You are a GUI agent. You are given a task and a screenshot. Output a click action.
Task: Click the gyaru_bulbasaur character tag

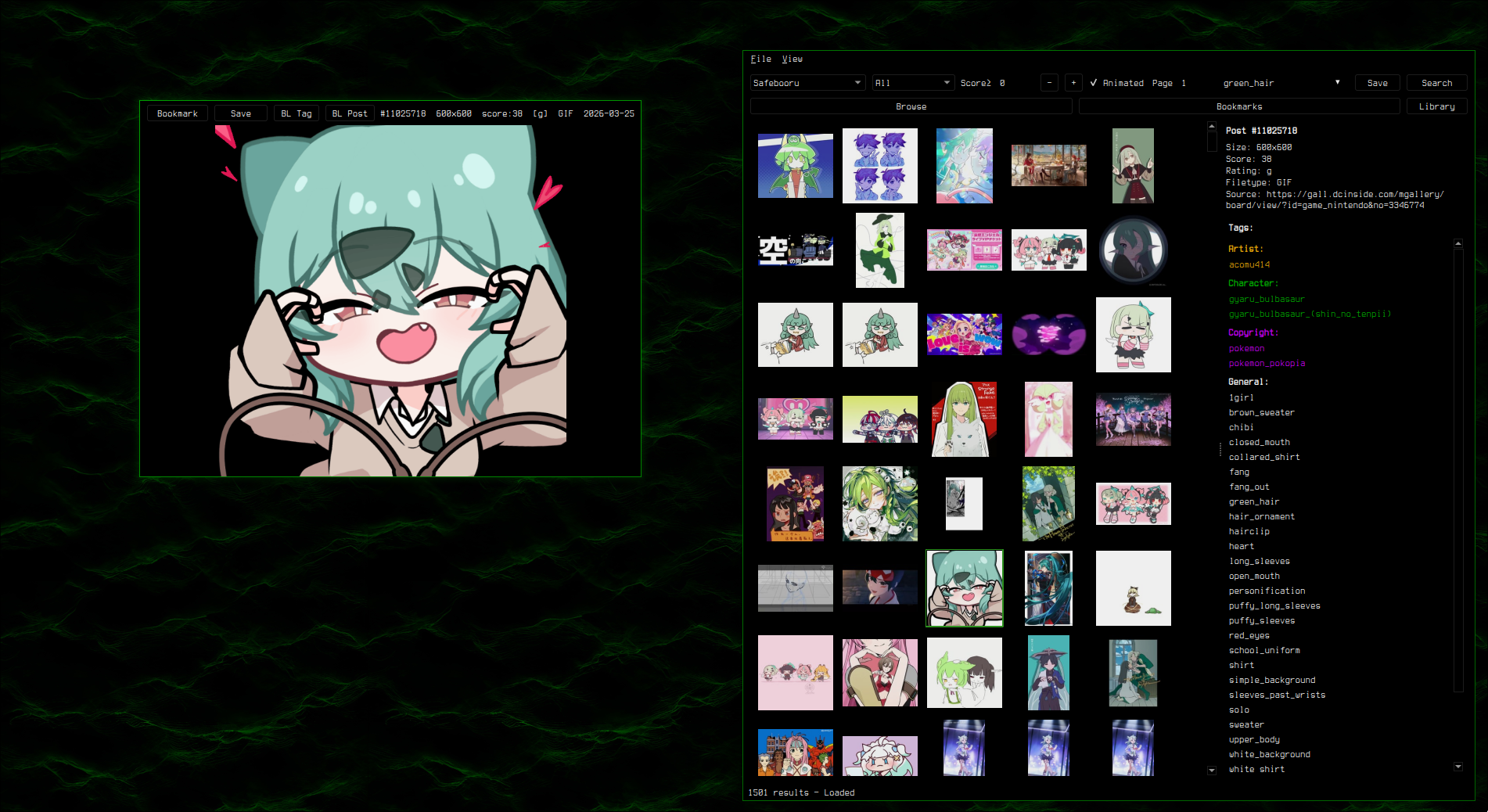tap(1266, 299)
